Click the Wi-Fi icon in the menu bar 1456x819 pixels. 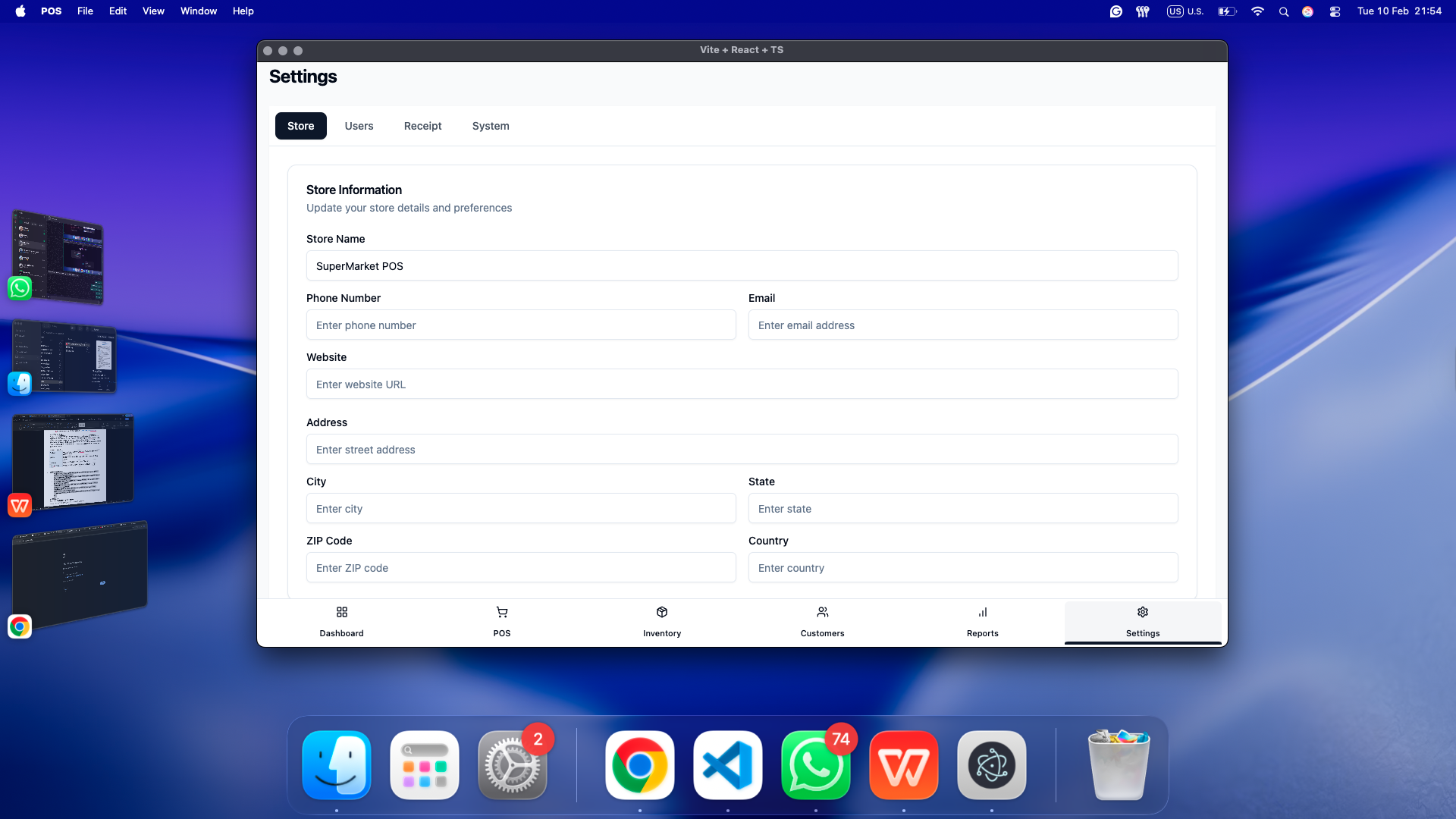[1257, 11]
